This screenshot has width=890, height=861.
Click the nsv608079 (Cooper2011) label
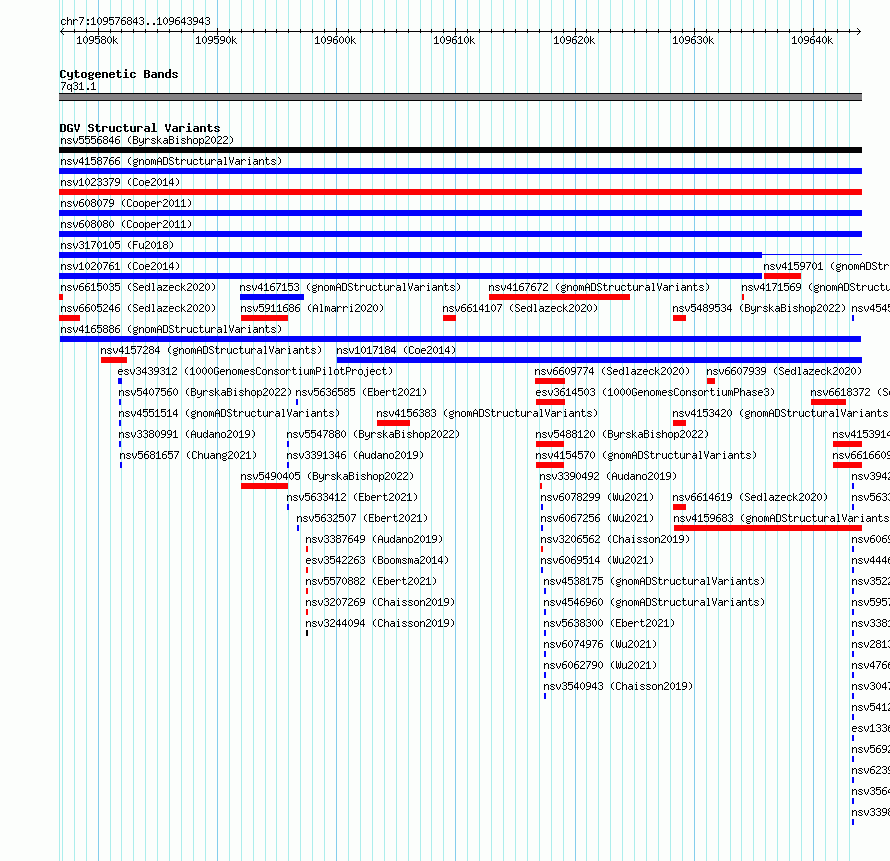click(126, 203)
